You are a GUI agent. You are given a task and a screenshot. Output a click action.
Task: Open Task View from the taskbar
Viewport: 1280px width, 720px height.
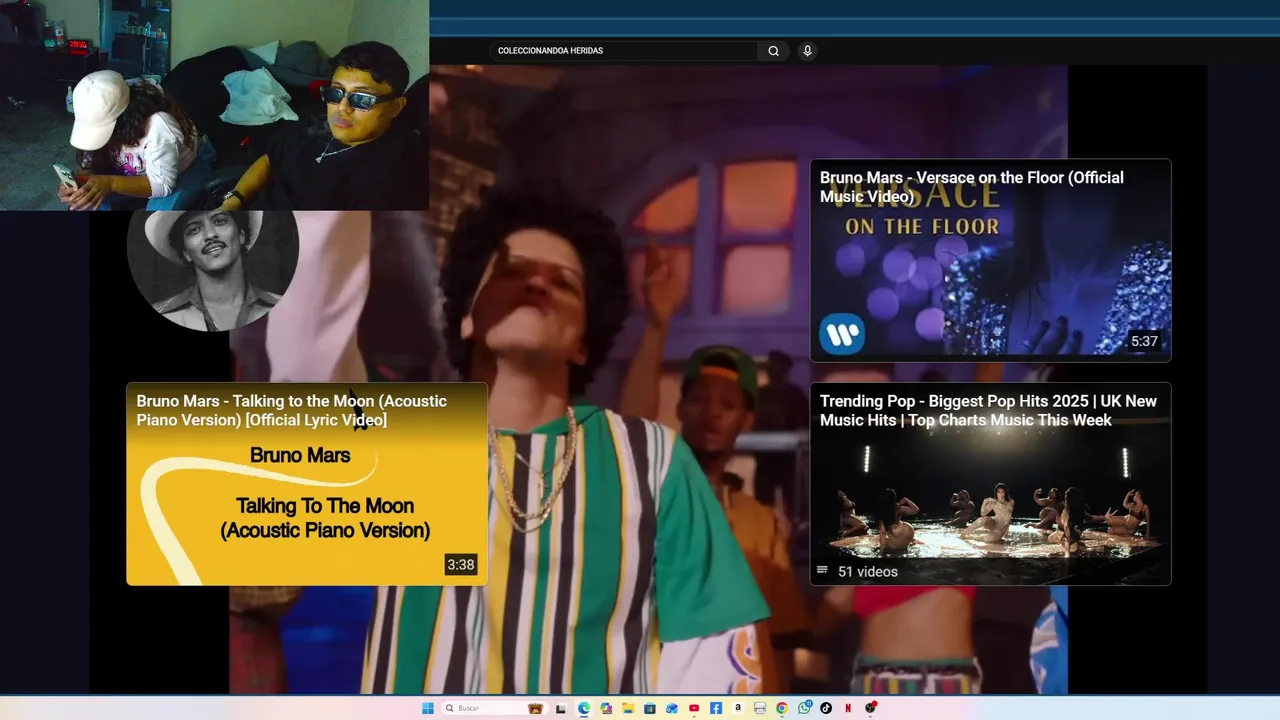(561, 708)
